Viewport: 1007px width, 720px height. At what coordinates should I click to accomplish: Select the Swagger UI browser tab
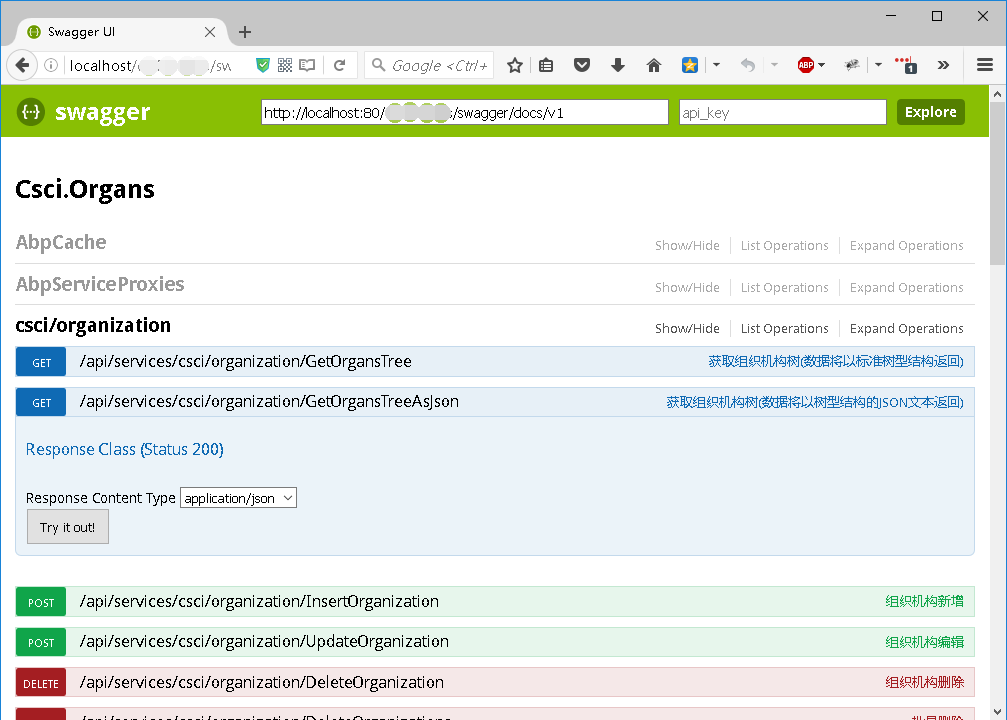119,31
